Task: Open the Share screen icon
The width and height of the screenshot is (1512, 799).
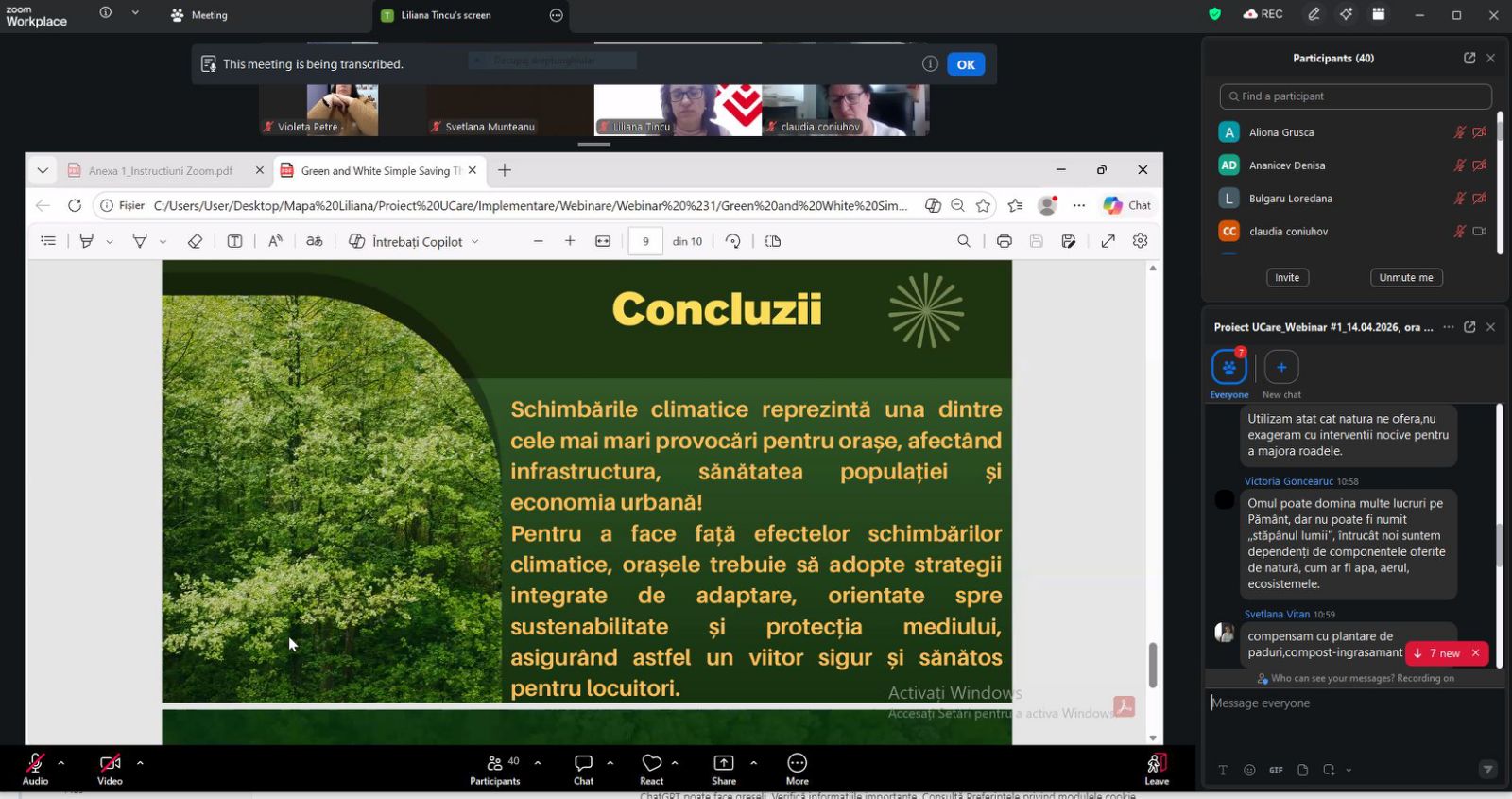Action: 723,763
